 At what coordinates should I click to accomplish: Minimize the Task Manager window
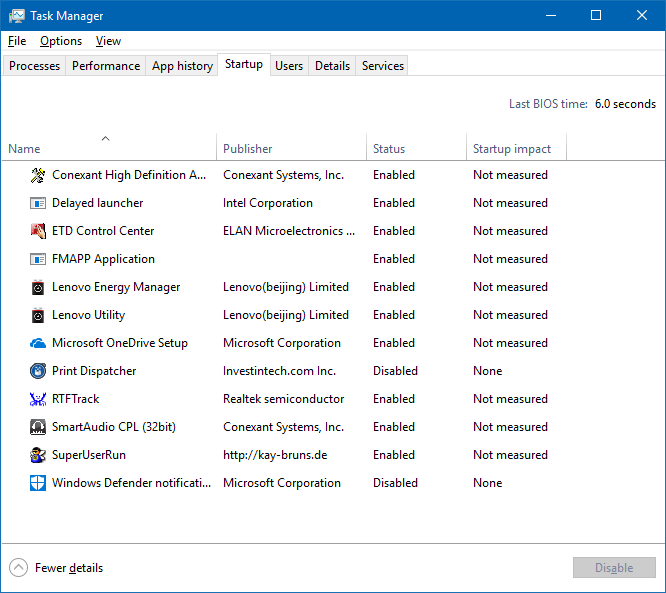(x=551, y=16)
